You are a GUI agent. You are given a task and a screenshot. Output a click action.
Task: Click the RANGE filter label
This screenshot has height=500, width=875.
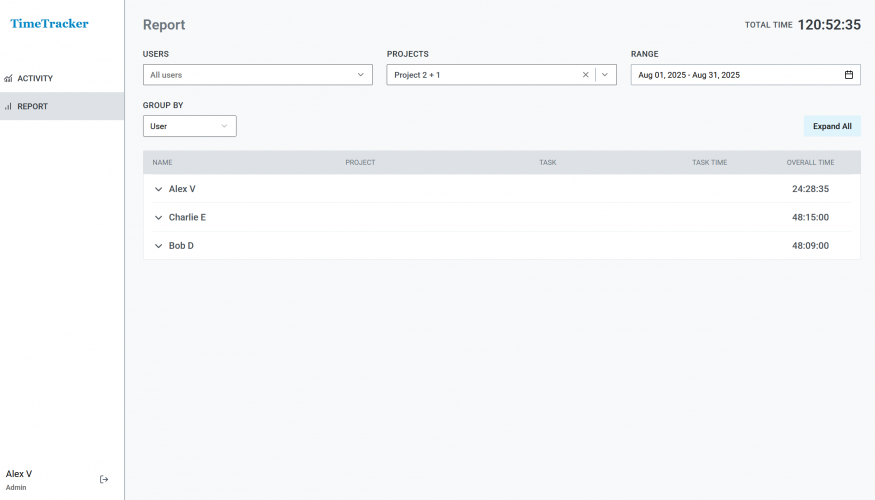645,54
